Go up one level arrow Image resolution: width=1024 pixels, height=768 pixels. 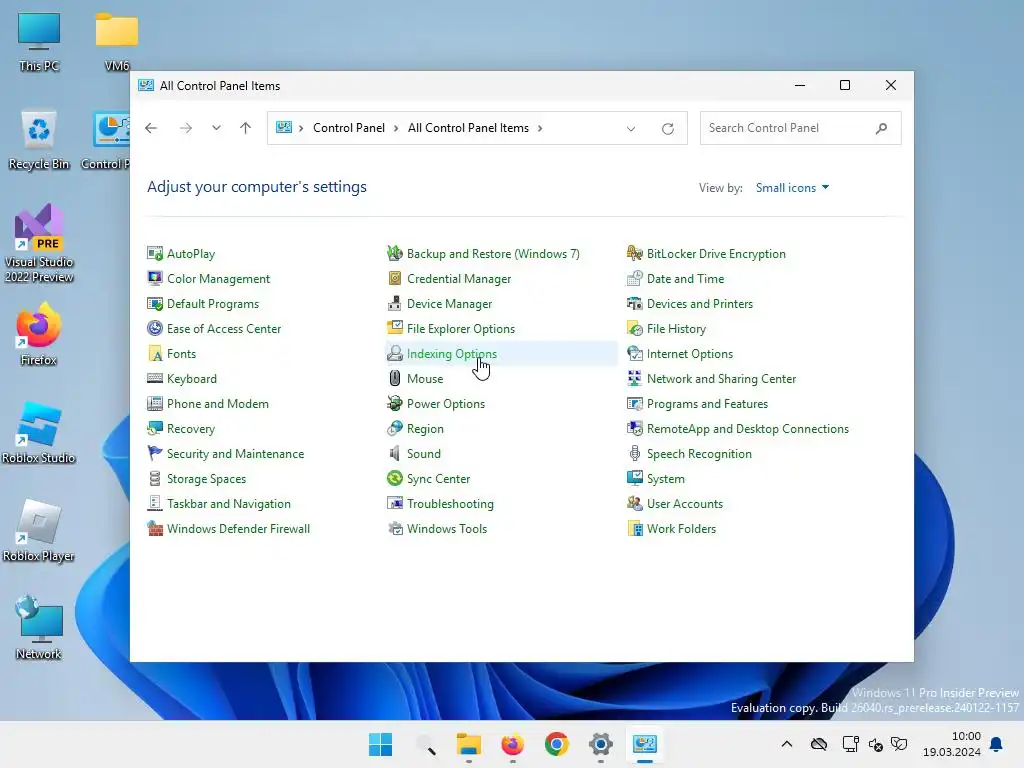[246, 128]
